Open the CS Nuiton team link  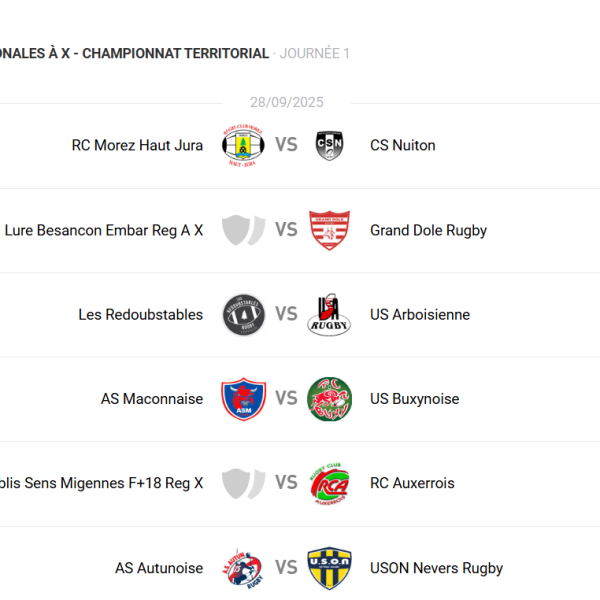pos(402,146)
